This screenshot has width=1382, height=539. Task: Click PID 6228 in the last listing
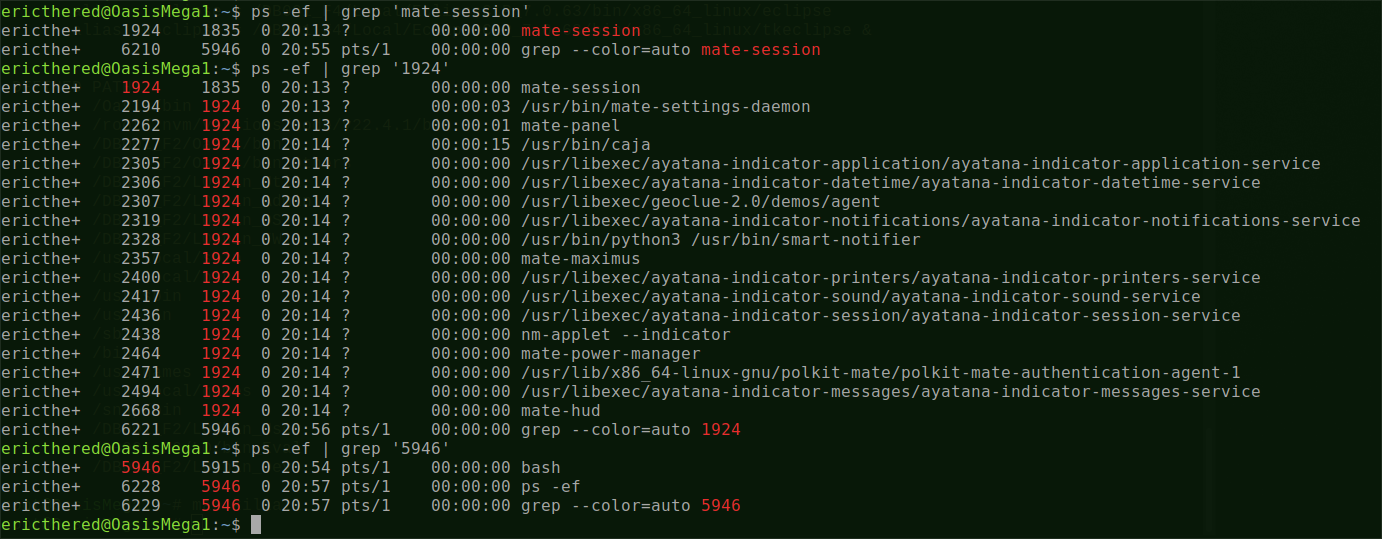click(141, 487)
